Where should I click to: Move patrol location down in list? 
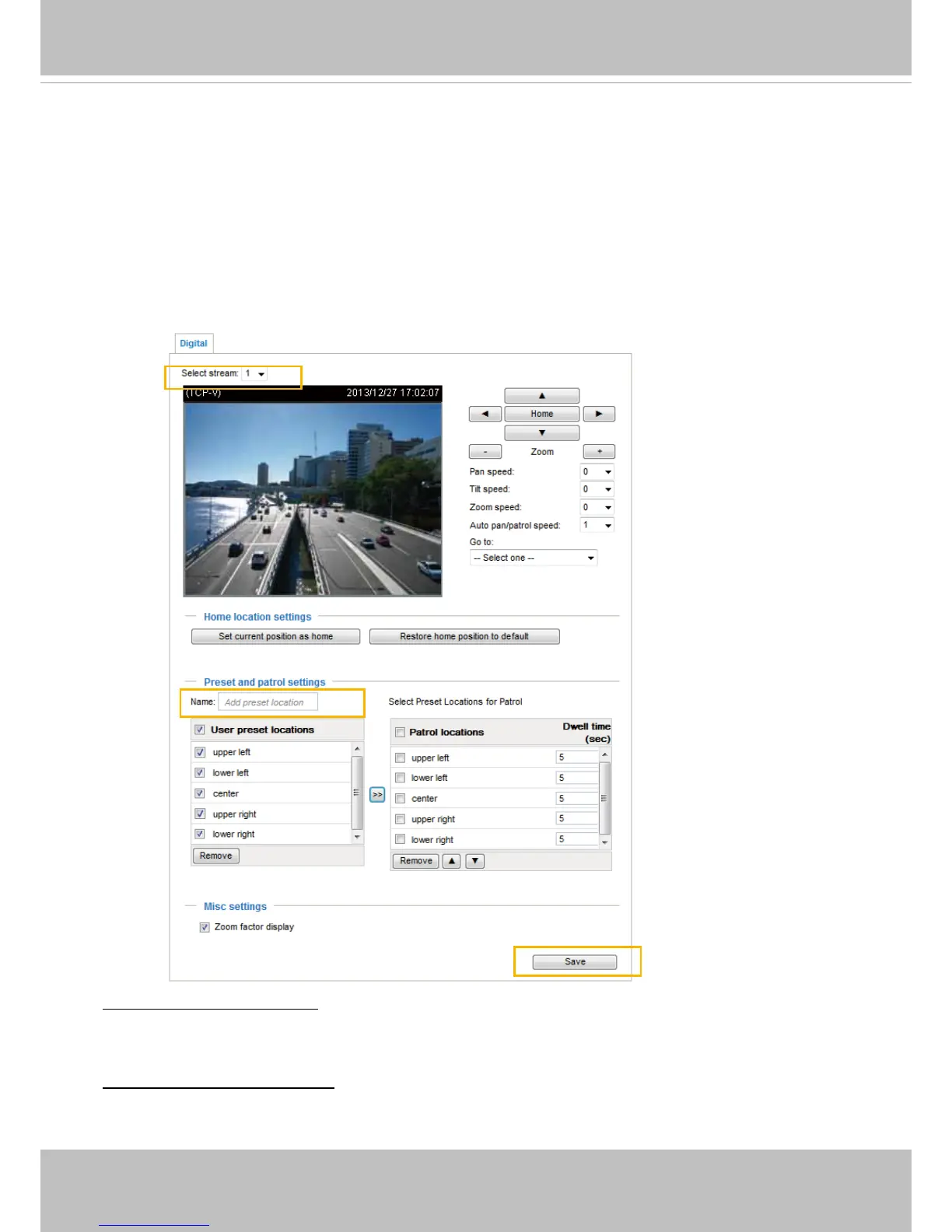[x=474, y=861]
